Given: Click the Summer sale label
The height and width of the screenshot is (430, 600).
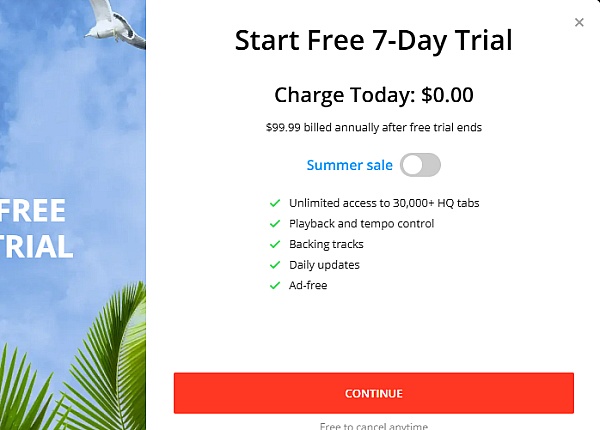Looking at the screenshot, I should (x=349, y=165).
